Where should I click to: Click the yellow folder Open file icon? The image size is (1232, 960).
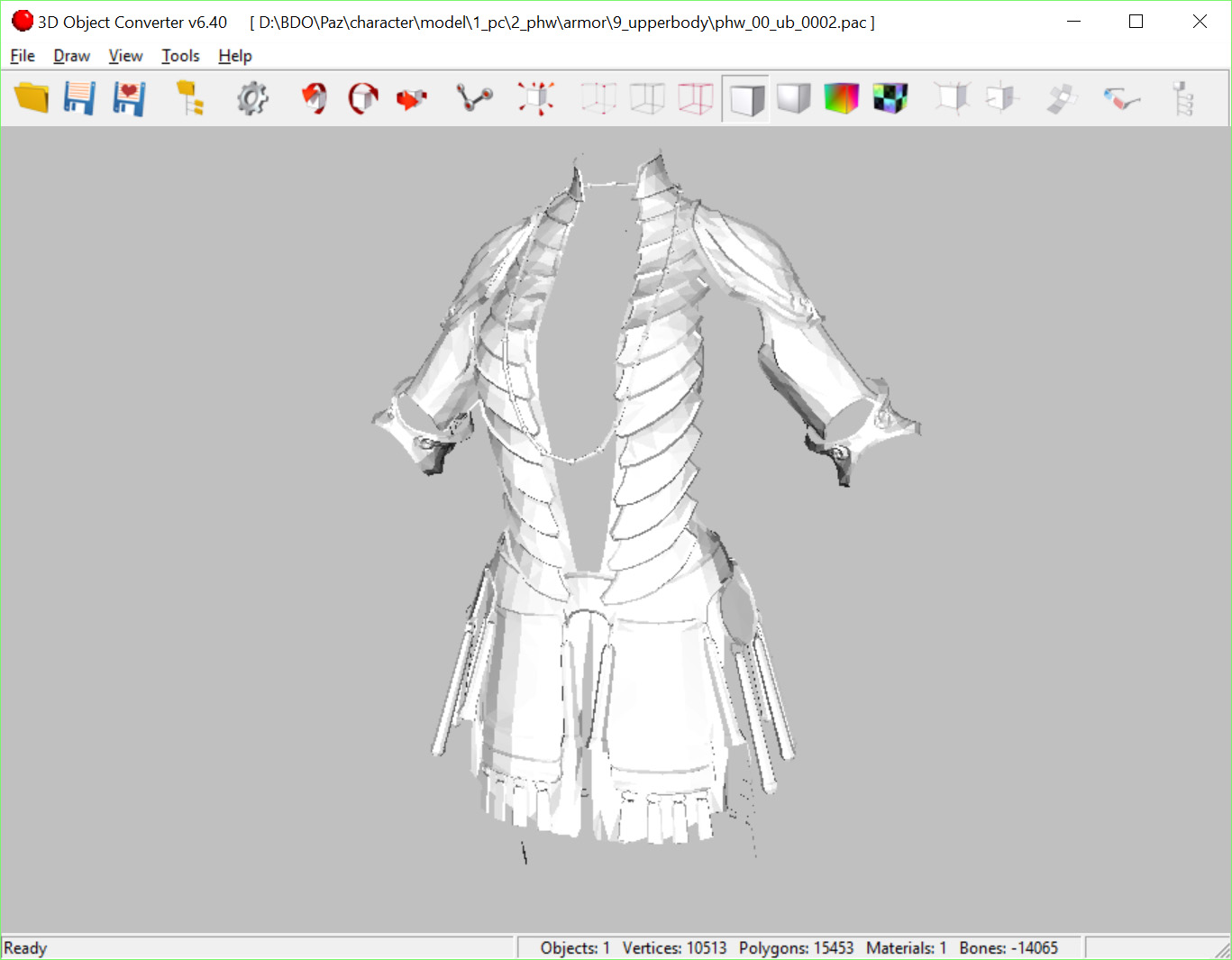(32, 97)
